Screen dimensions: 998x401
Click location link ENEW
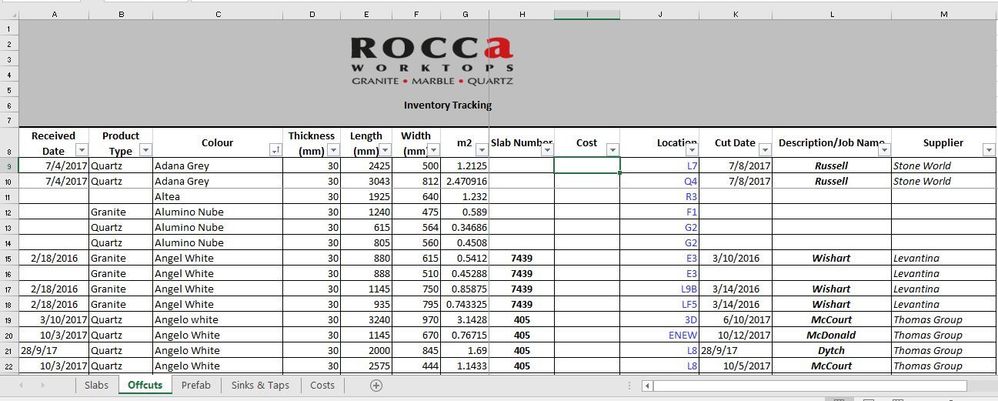point(683,335)
